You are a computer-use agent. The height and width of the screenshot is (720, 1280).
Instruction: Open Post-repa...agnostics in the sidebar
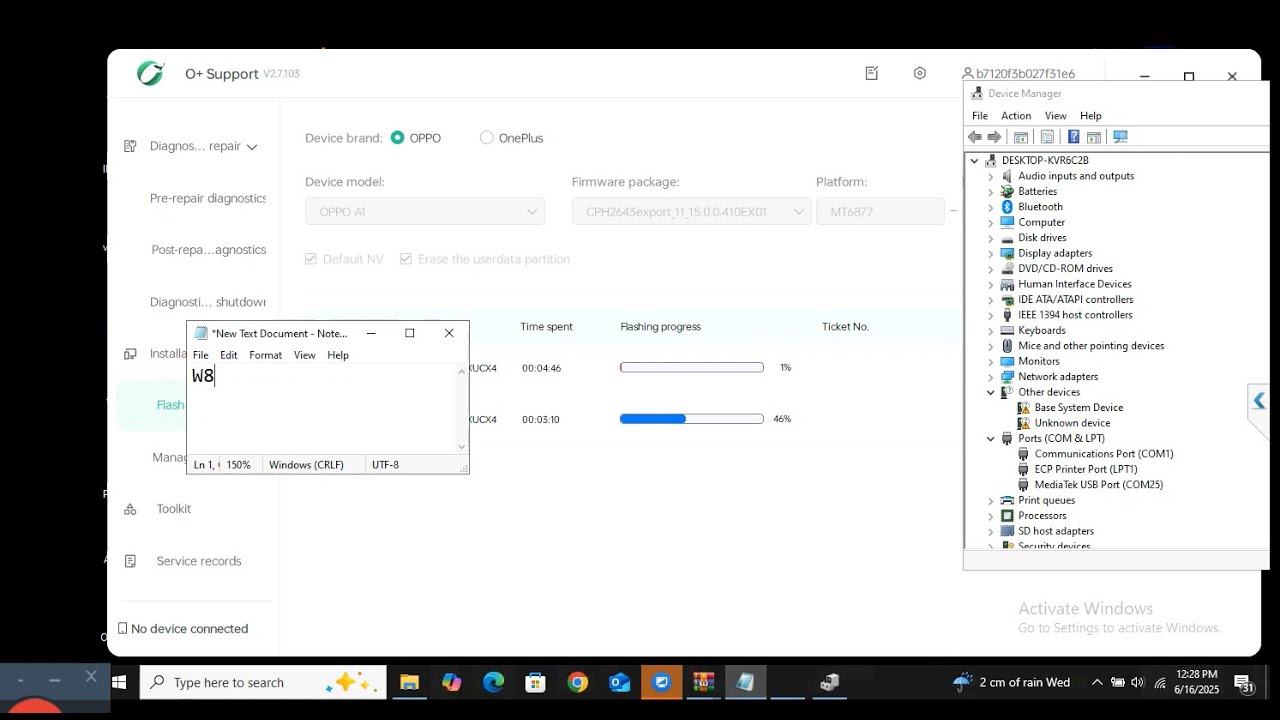pyautogui.click(x=209, y=250)
